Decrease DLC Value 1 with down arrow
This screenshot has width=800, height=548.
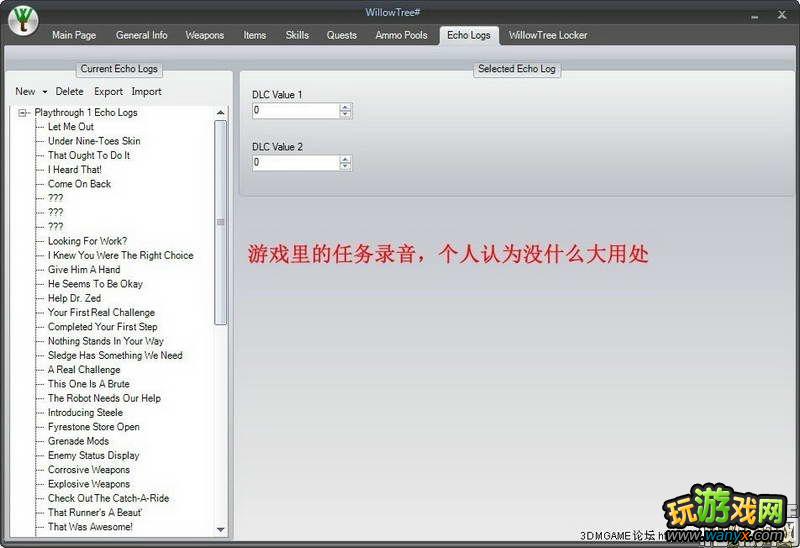click(x=345, y=114)
